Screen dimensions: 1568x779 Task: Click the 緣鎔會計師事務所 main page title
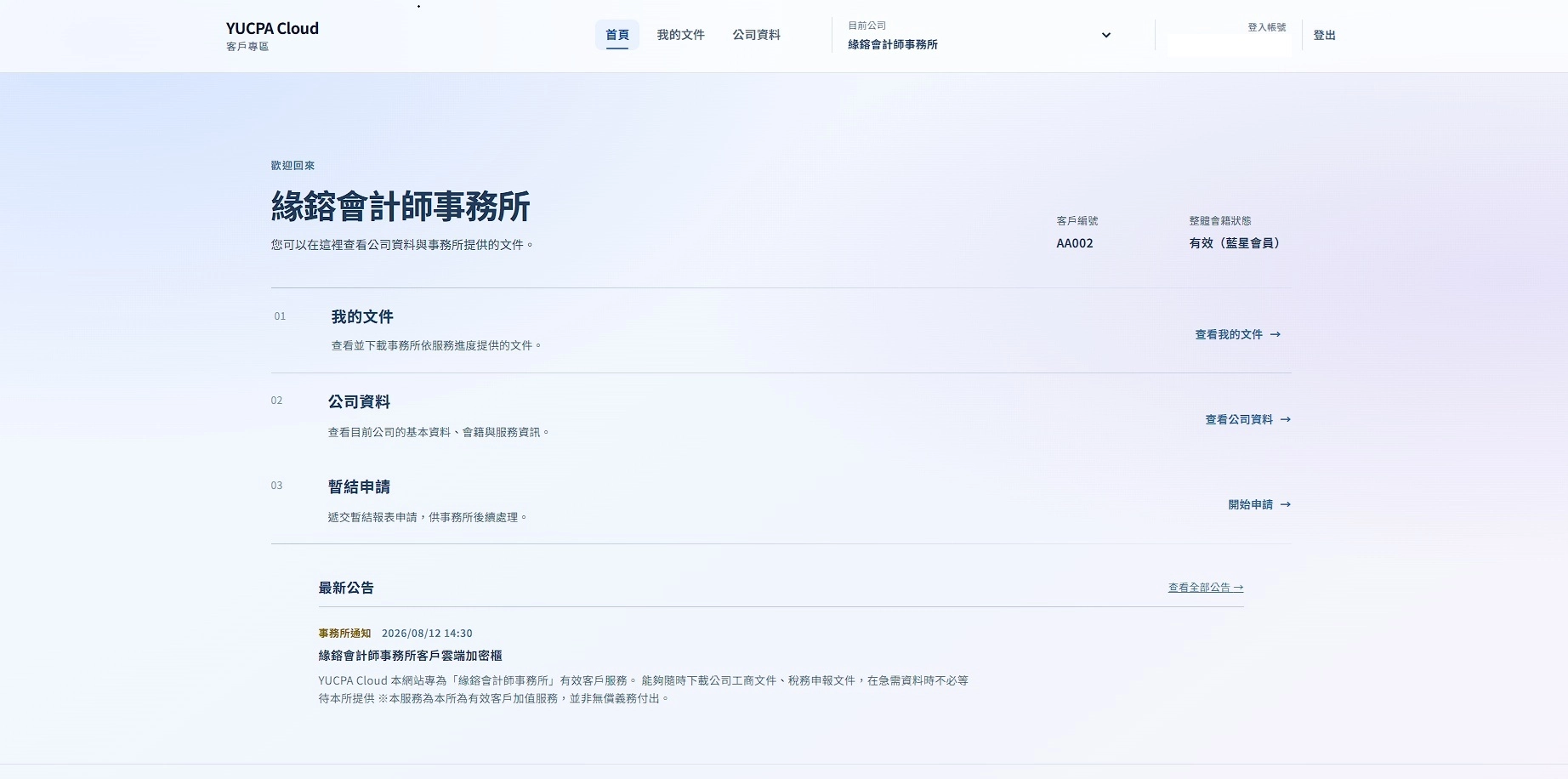[x=401, y=207]
